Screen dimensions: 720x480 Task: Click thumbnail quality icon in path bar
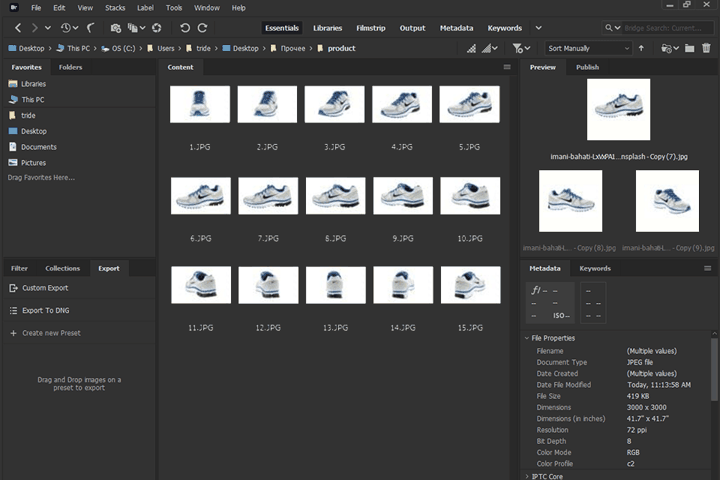(x=472, y=48)
